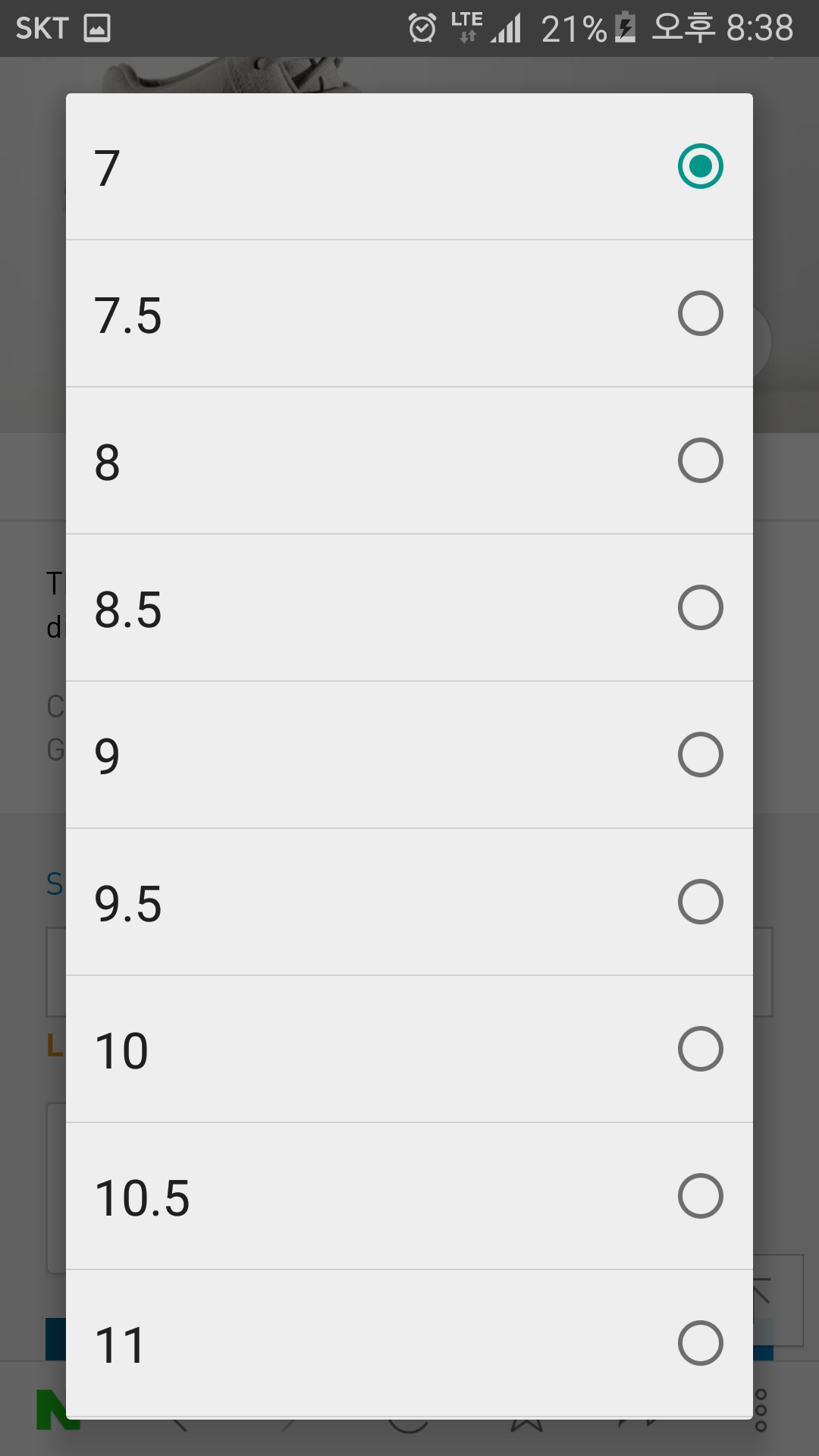This screenshot has width=819, height=1456.
Task: Tap the LTE data indicator icon
Action: (x=466, y=27)
